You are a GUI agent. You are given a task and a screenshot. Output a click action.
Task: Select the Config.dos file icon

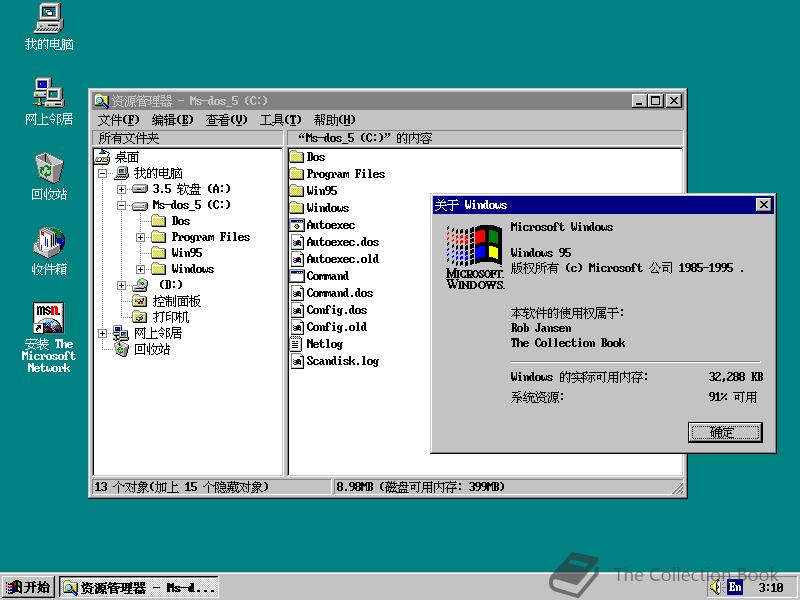pyautogui.click(x=297, y=310)
